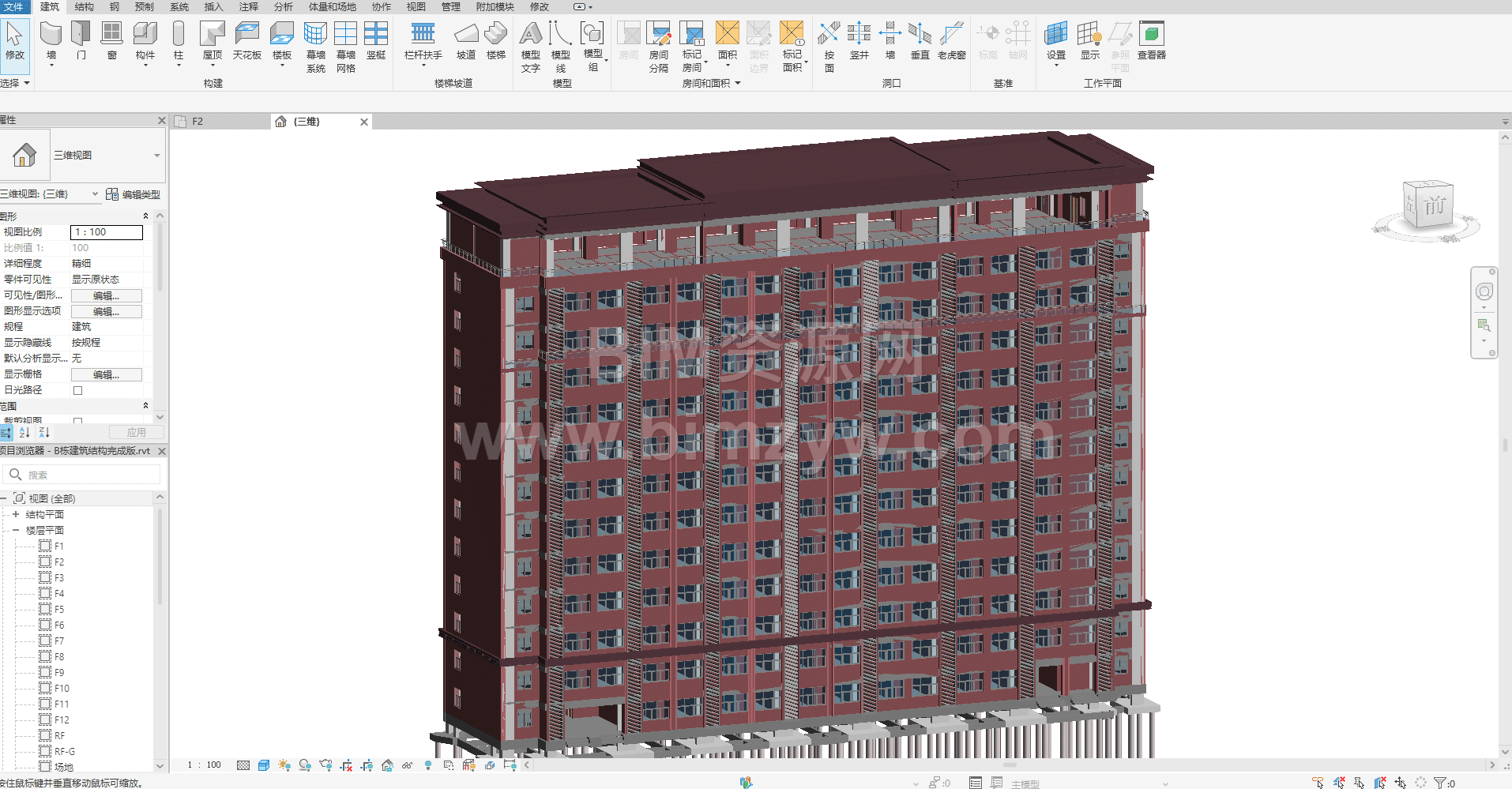
Task: Select the Model Group (模型组) tool
Action: (x=593, y=47)
